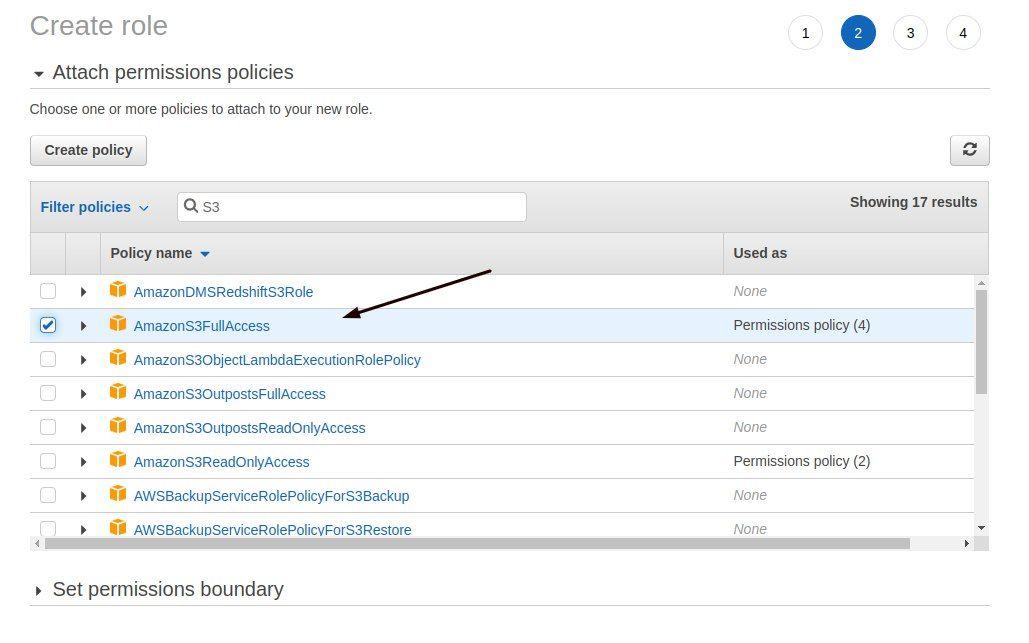Click the policy icon beside AmazonS3ObjectLambdaExecutionRolePolicy

point(118,358)
